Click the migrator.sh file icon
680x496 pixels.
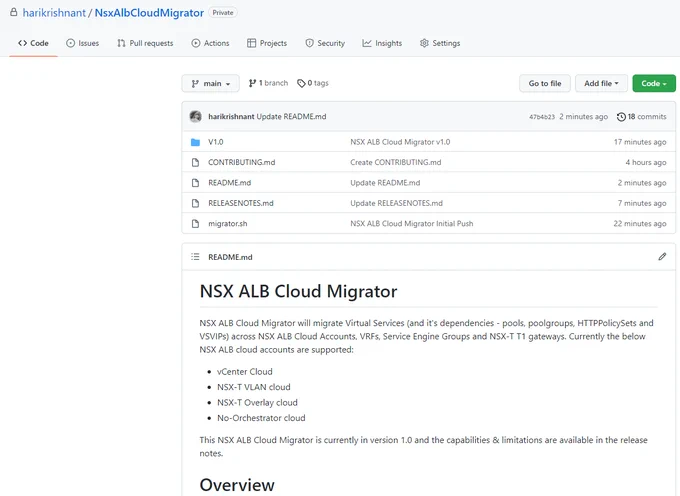pyautogui.click(x=196, y=223)
